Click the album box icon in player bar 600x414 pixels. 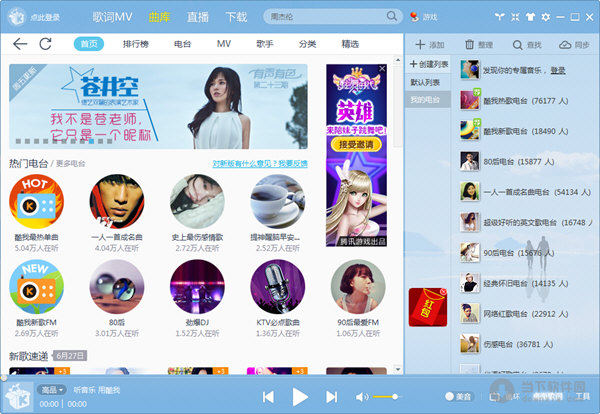coord(19,396)
